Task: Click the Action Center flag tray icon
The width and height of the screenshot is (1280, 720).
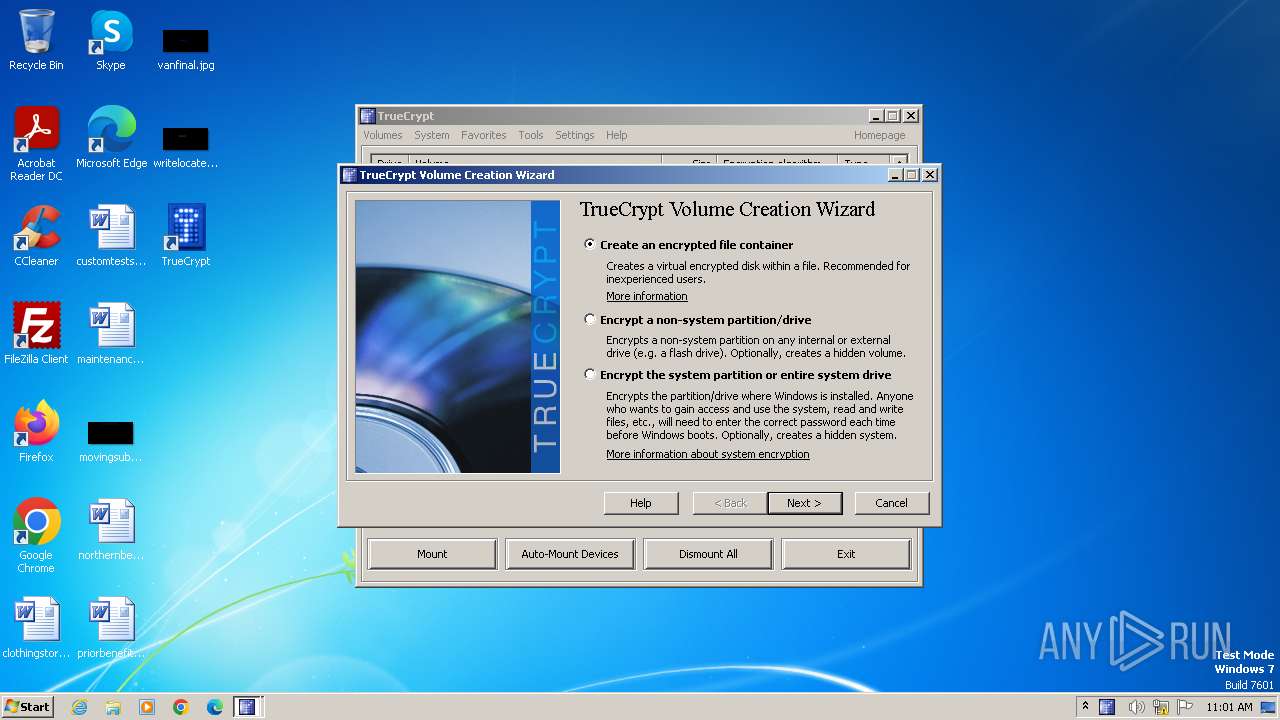Action: (1187, 707)
